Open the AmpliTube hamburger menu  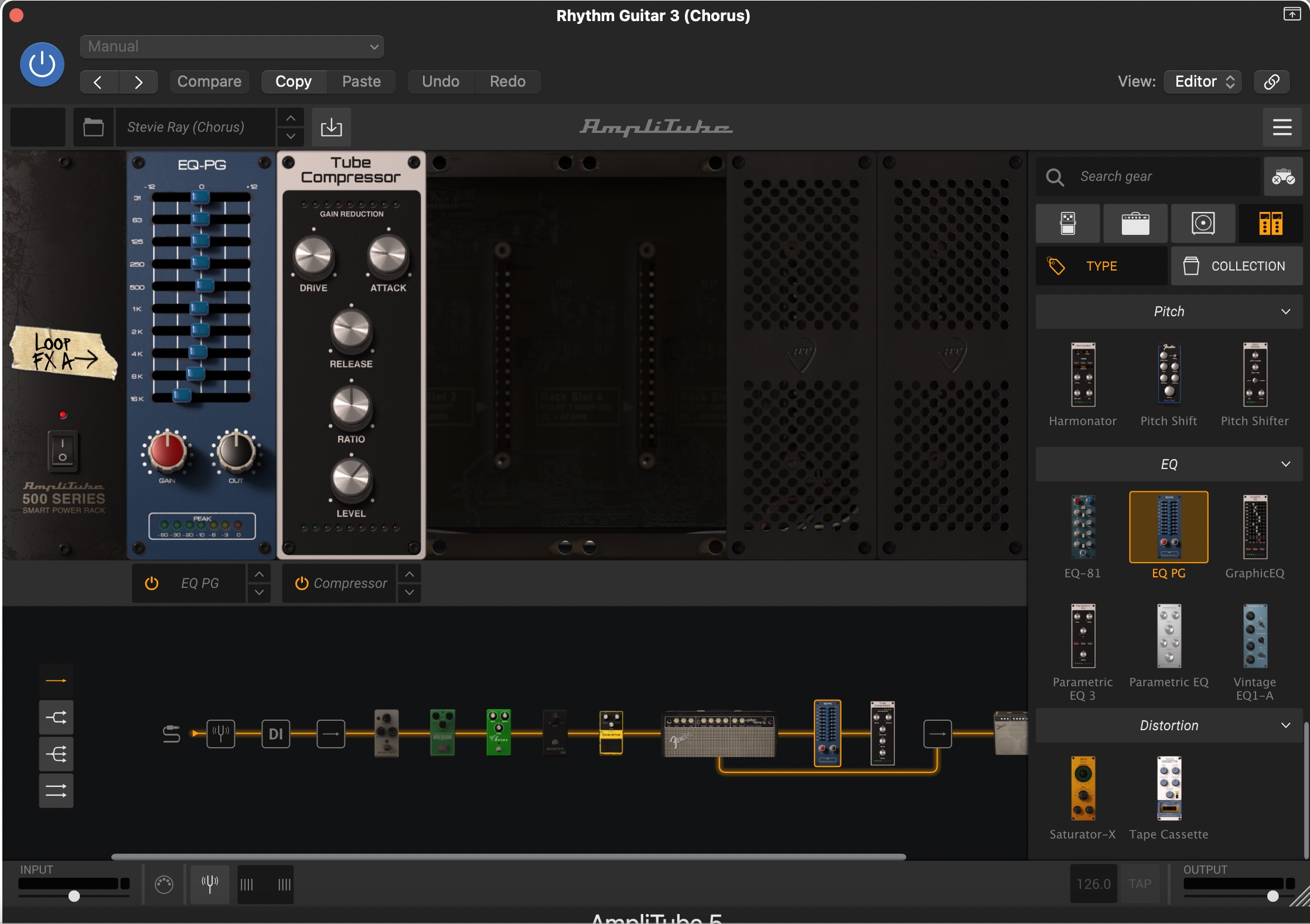pyautogui.click(x=1282, y=127)
